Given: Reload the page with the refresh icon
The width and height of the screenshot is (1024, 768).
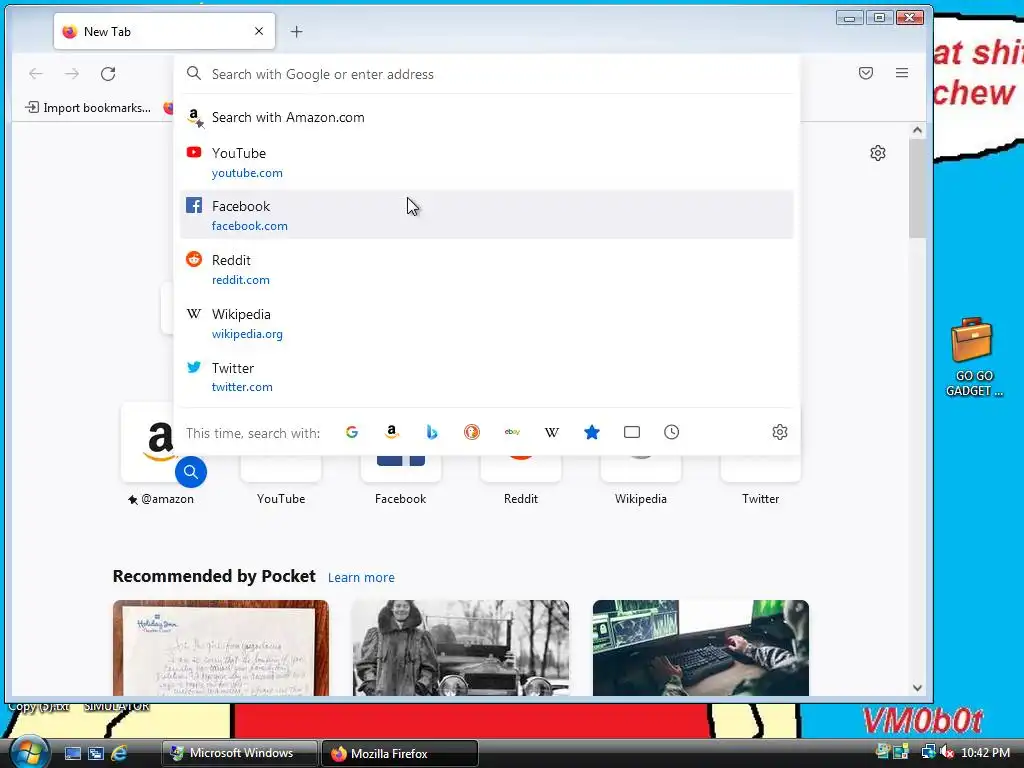Looking at the screenshot, I should click(x=108, y=74).
